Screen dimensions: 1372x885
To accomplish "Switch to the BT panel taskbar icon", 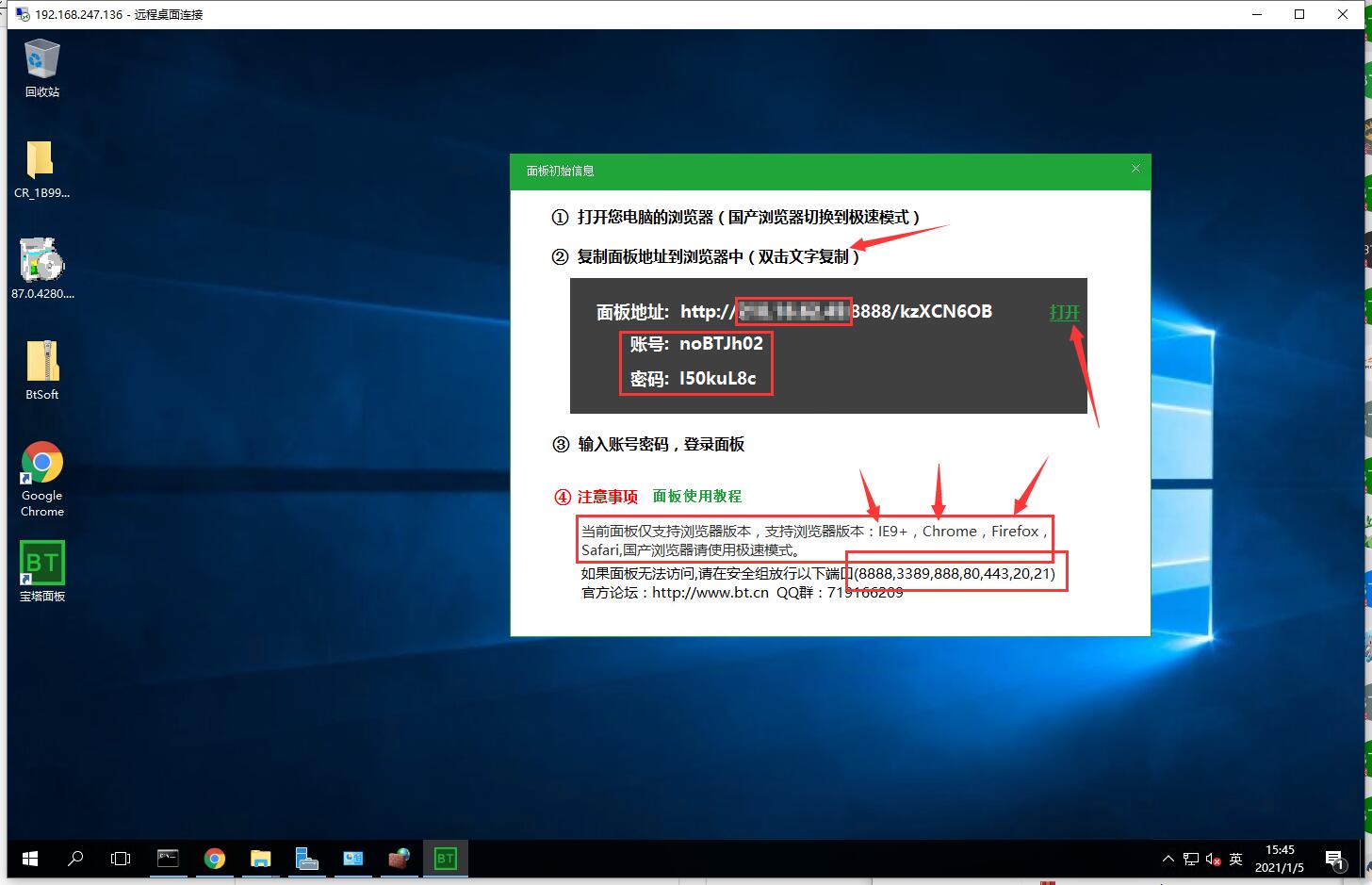I will pyautogui.click(x=446, y=859).
